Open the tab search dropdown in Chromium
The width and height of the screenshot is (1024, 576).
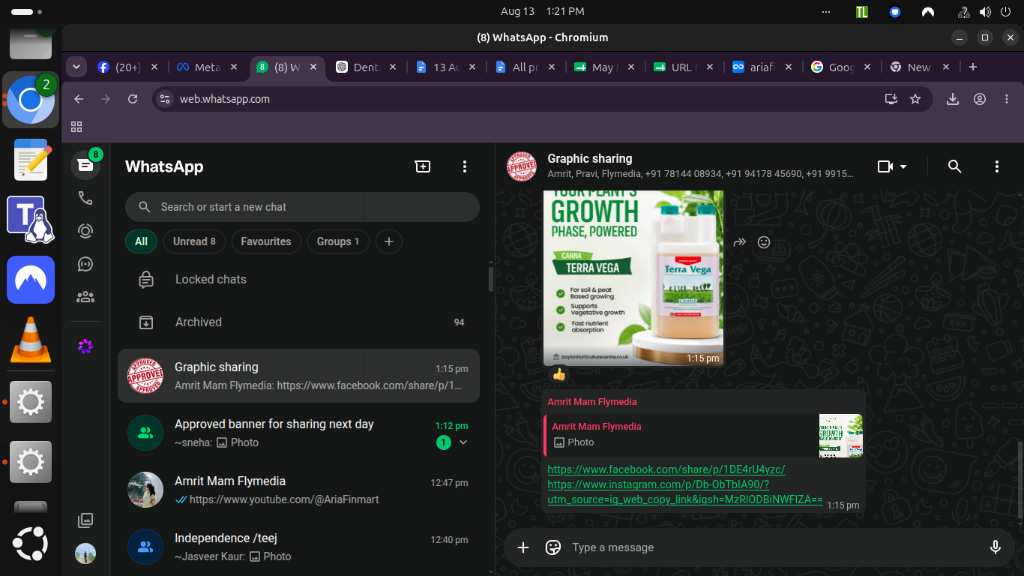pyautogui.click(x=76, y=67)
